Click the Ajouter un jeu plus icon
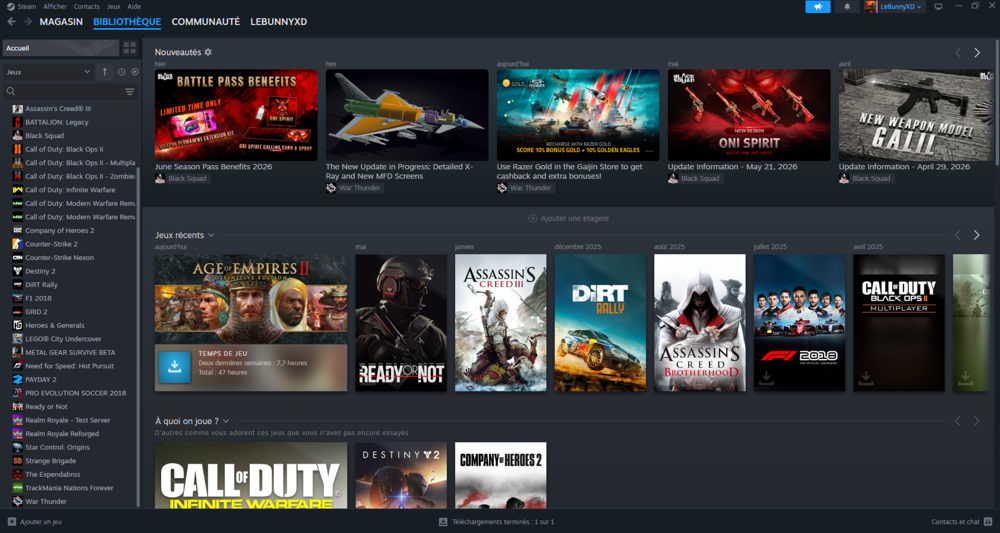 [11, 522]
